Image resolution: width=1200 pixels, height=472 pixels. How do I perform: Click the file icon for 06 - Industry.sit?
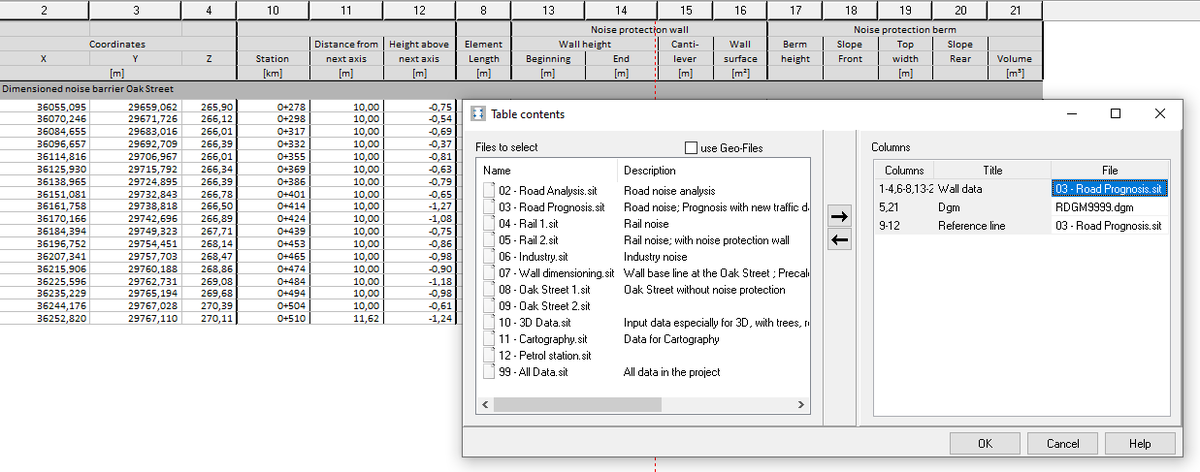[489, 256]
